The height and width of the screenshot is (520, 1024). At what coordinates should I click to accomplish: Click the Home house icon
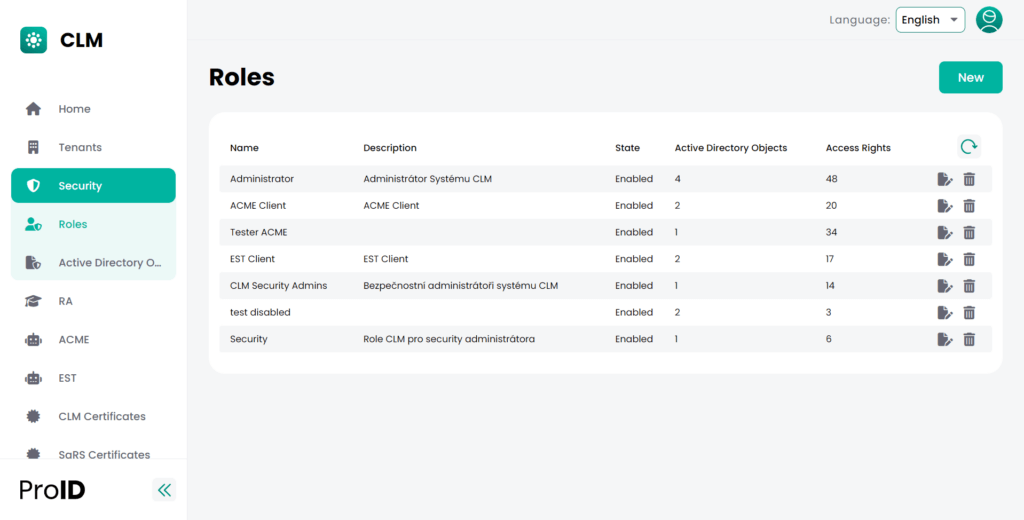tap(33, 109)
